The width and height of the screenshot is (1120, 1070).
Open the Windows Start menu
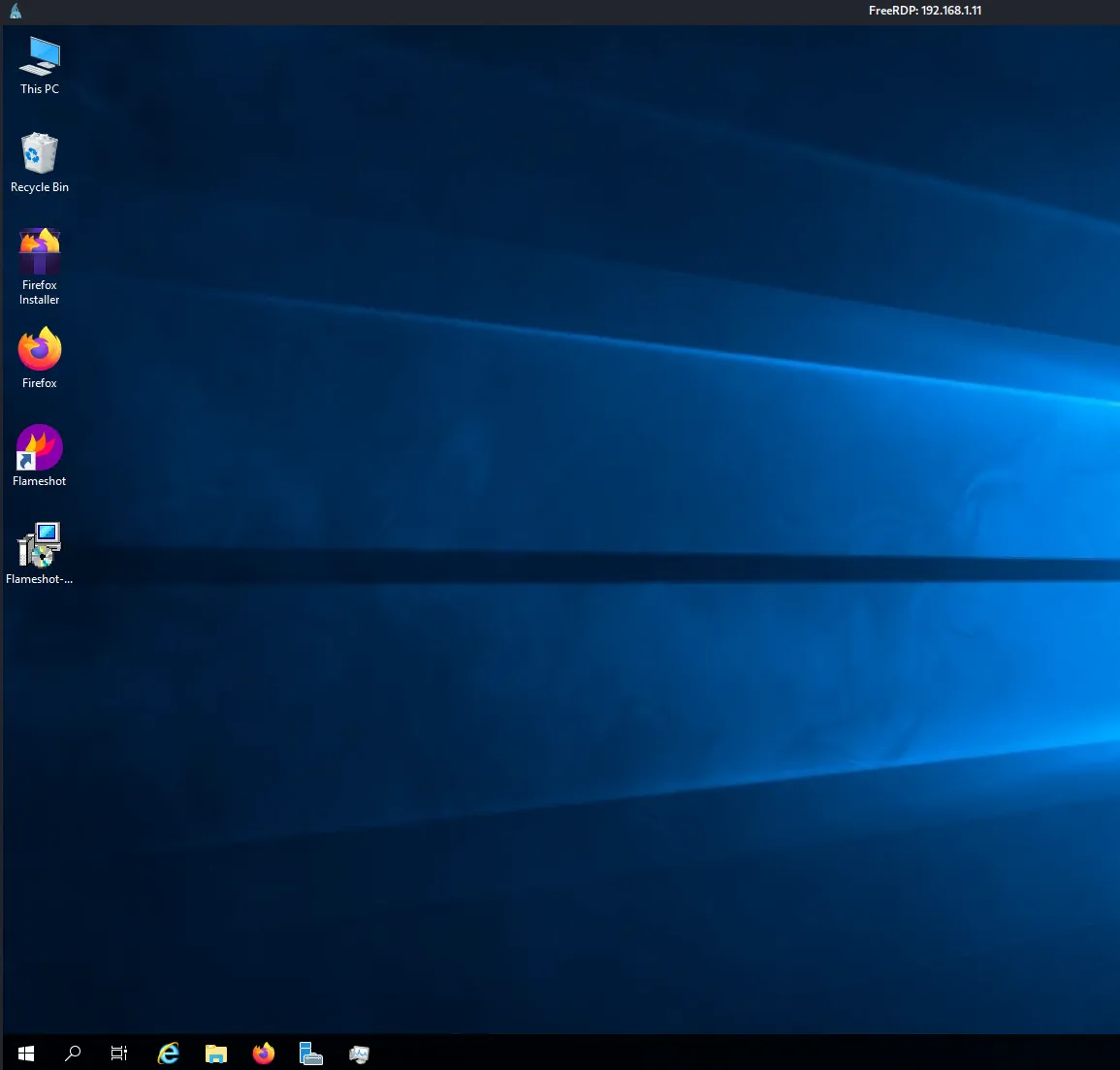tap(26, 1054)
